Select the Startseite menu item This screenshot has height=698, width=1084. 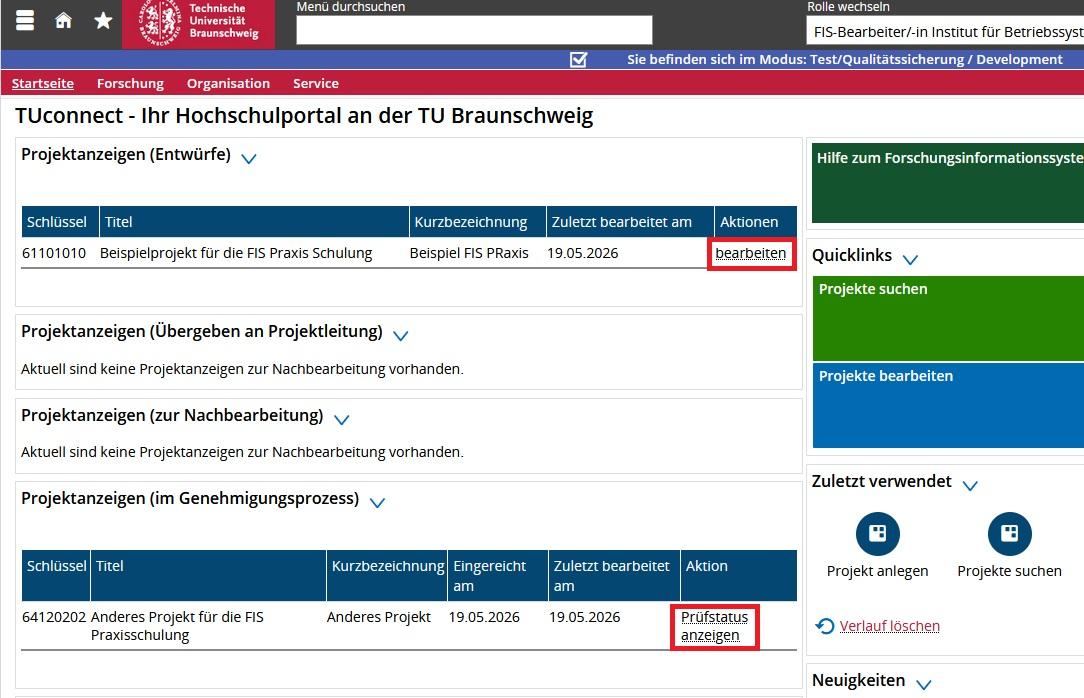point(43,83)
